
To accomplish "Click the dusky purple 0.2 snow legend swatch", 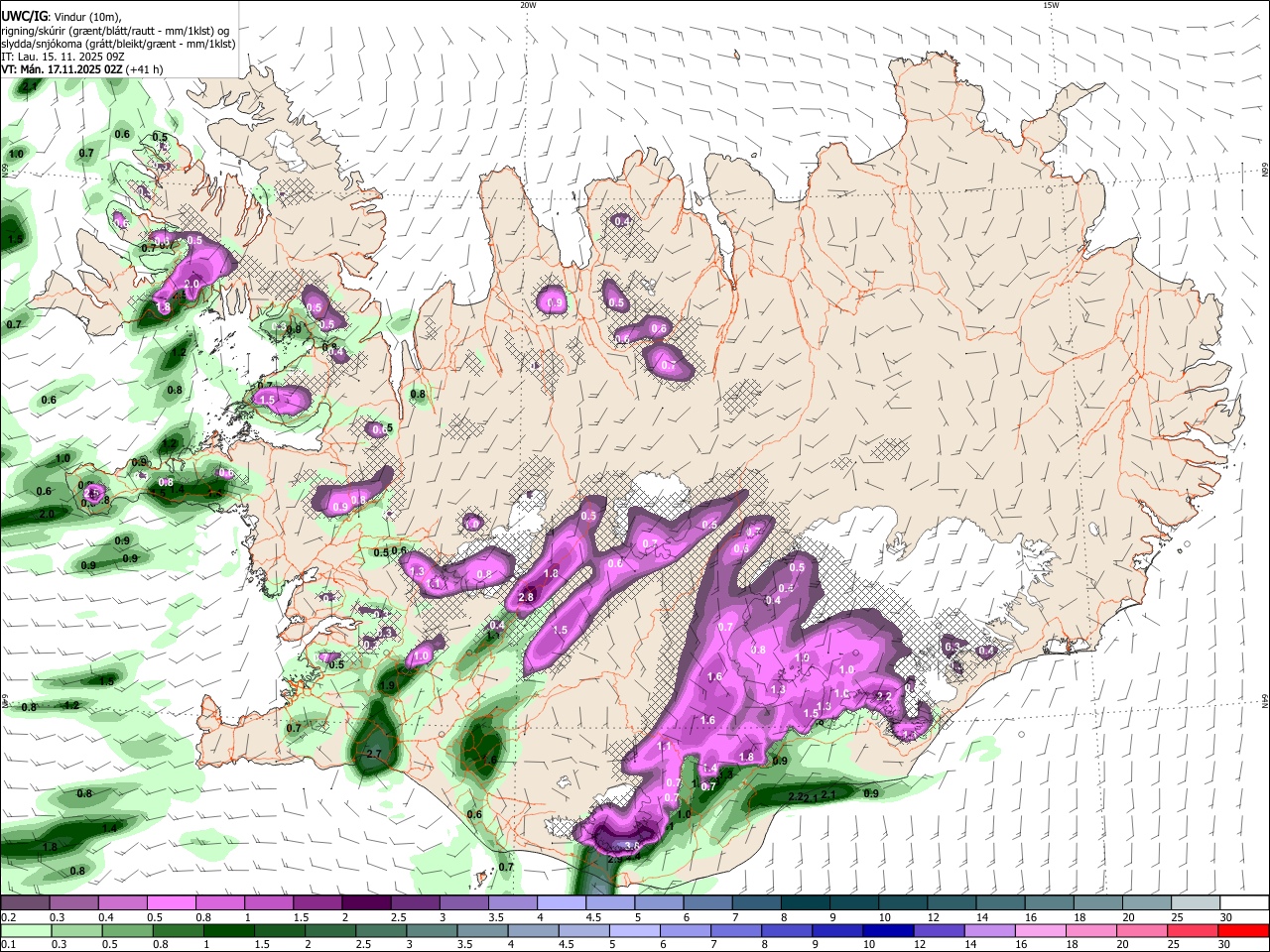I will coord(25,902).
